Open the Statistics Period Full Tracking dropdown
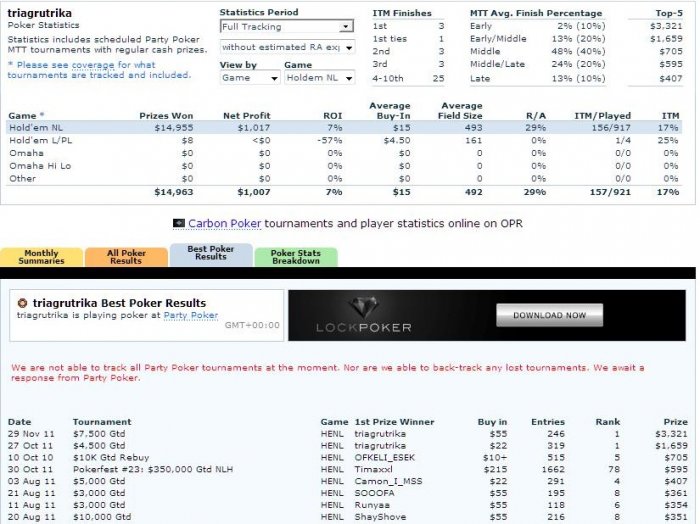 click(287, 26)
